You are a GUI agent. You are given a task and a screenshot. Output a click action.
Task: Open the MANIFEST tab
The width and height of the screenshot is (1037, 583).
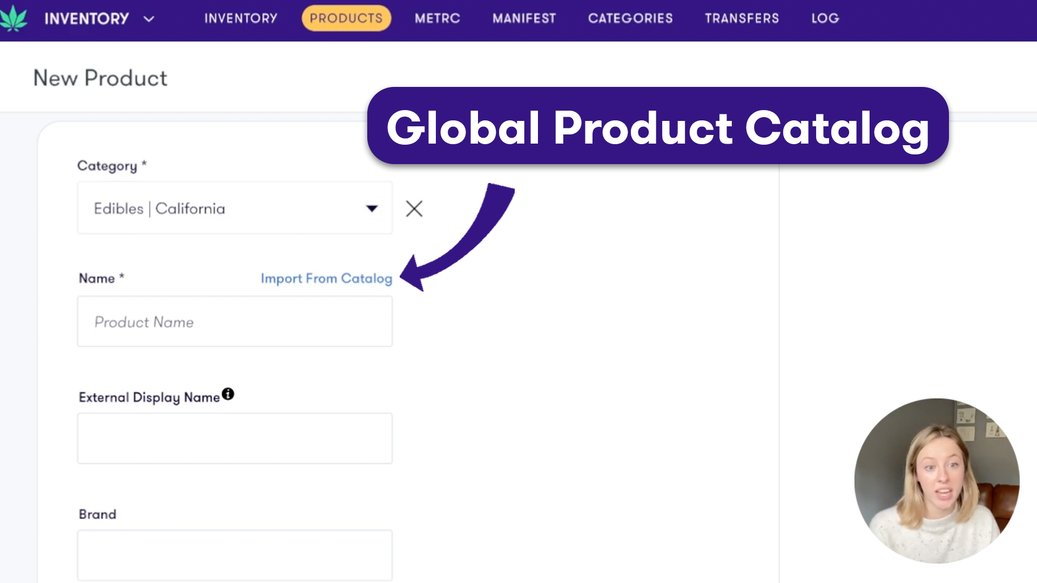(x=524, y=18)
